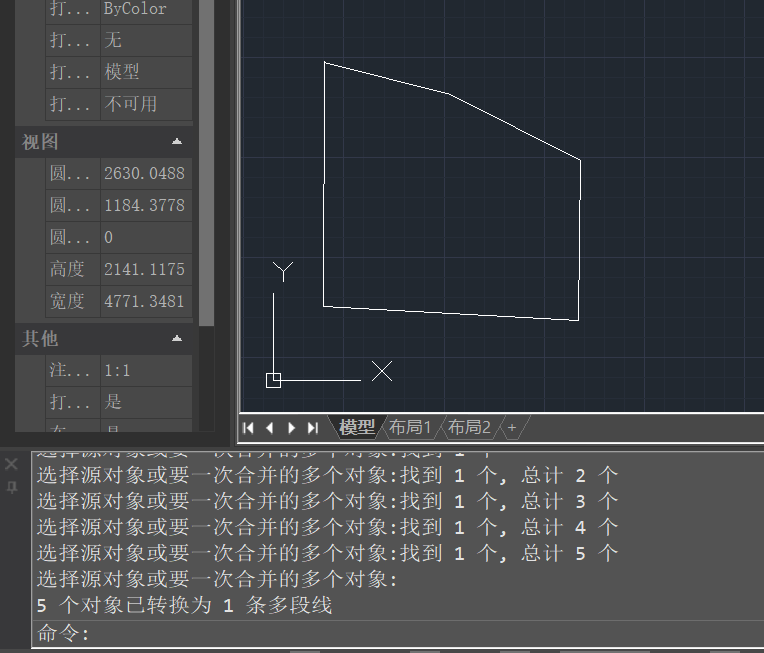Open the 1:1 annotation scale field
This screenshot has height=653, width=764.
(146, 370)
